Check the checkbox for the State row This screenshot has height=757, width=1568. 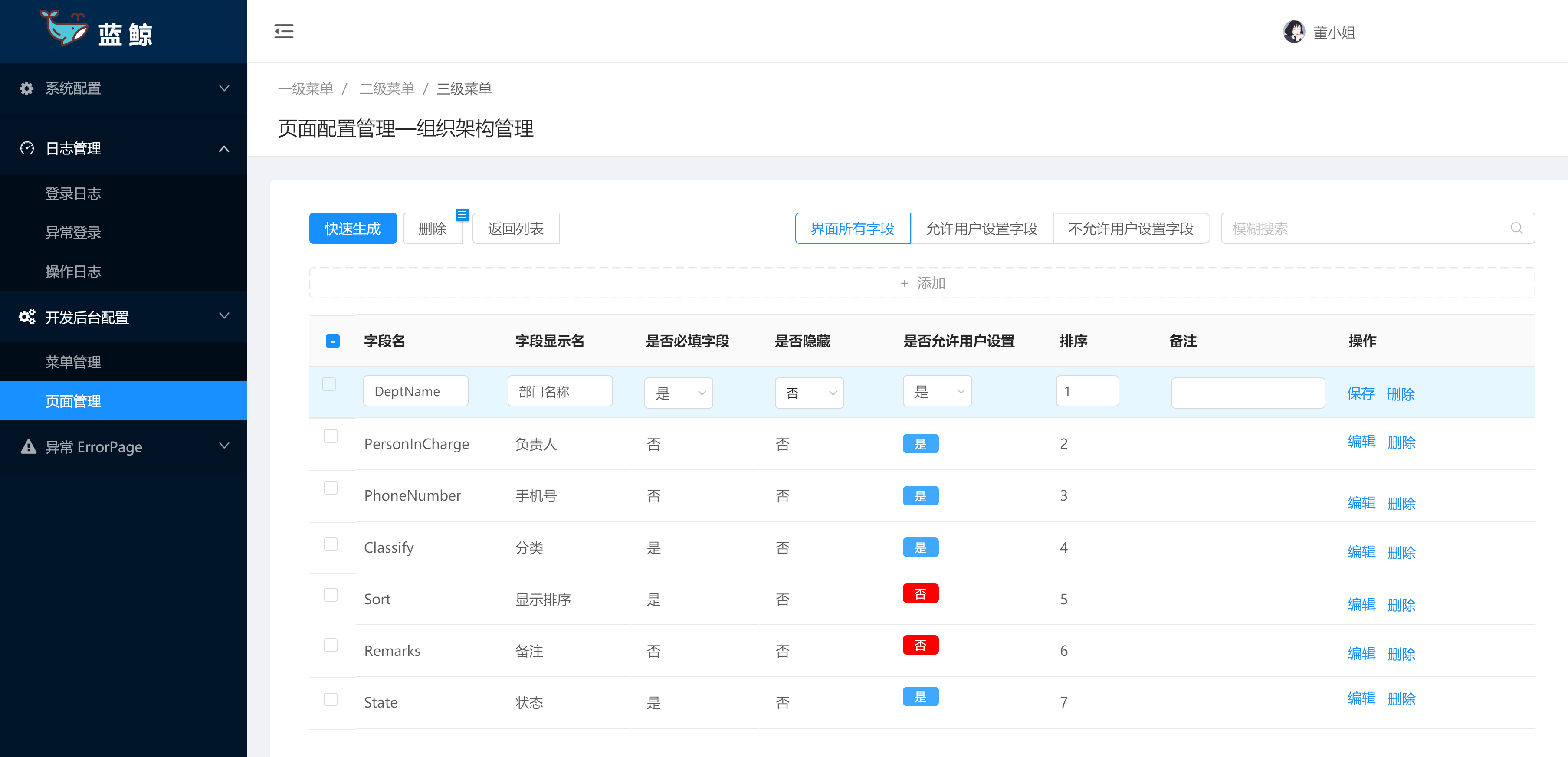(x=331, y=699)
